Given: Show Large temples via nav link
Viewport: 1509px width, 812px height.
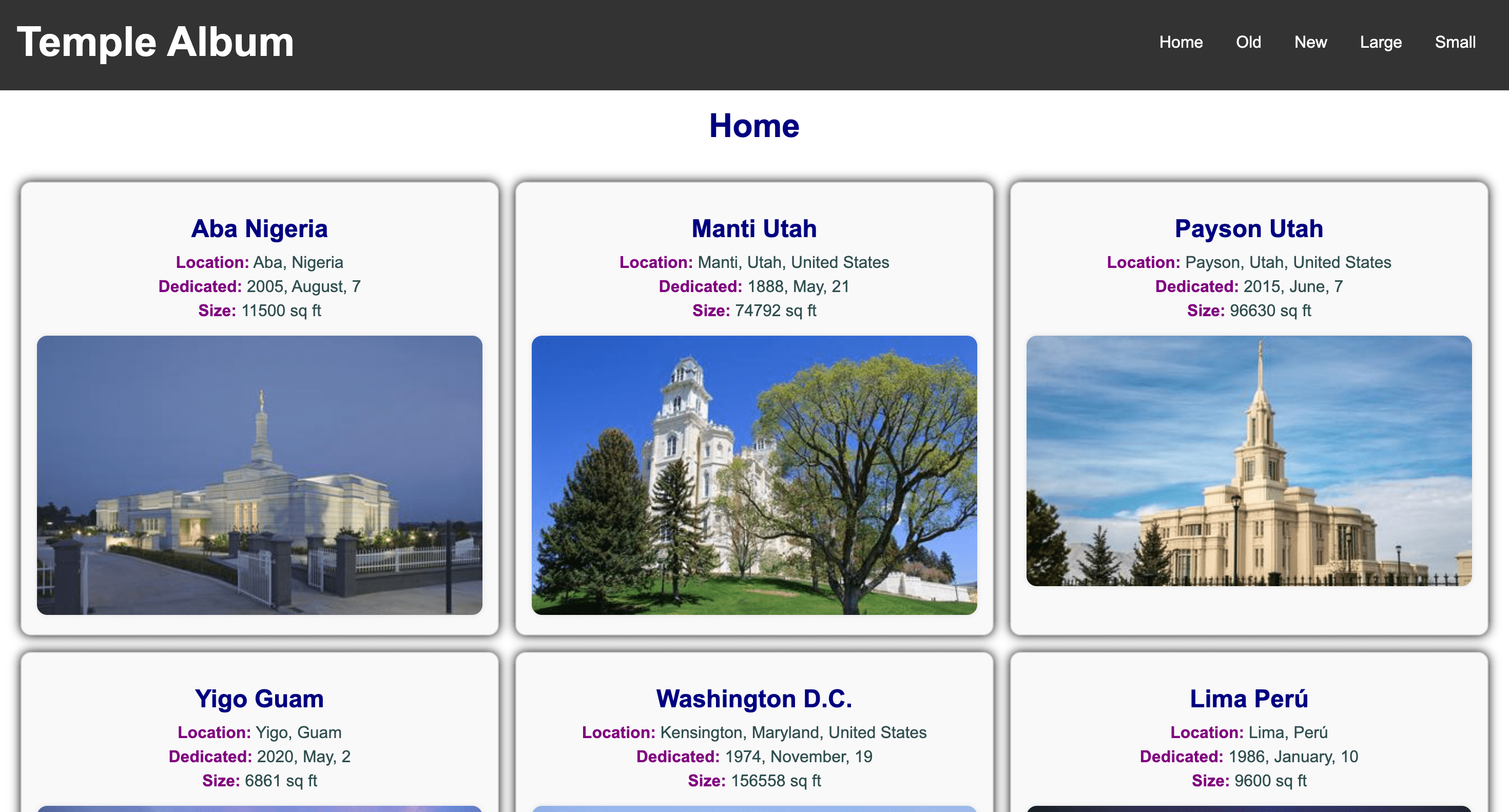Looking at the screenshot, I should 1381,42.
